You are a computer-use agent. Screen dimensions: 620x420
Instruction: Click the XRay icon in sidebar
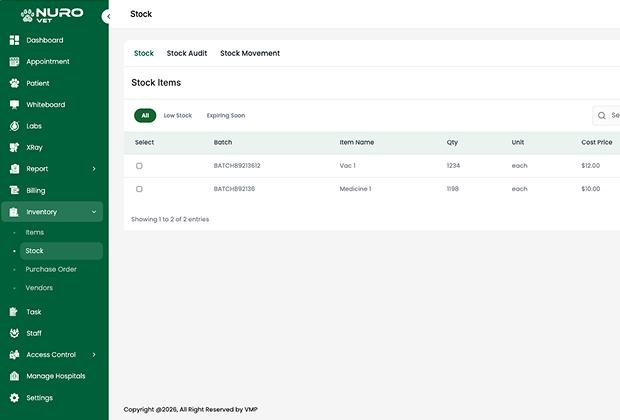pyautogui.click(x=14, y=147)
